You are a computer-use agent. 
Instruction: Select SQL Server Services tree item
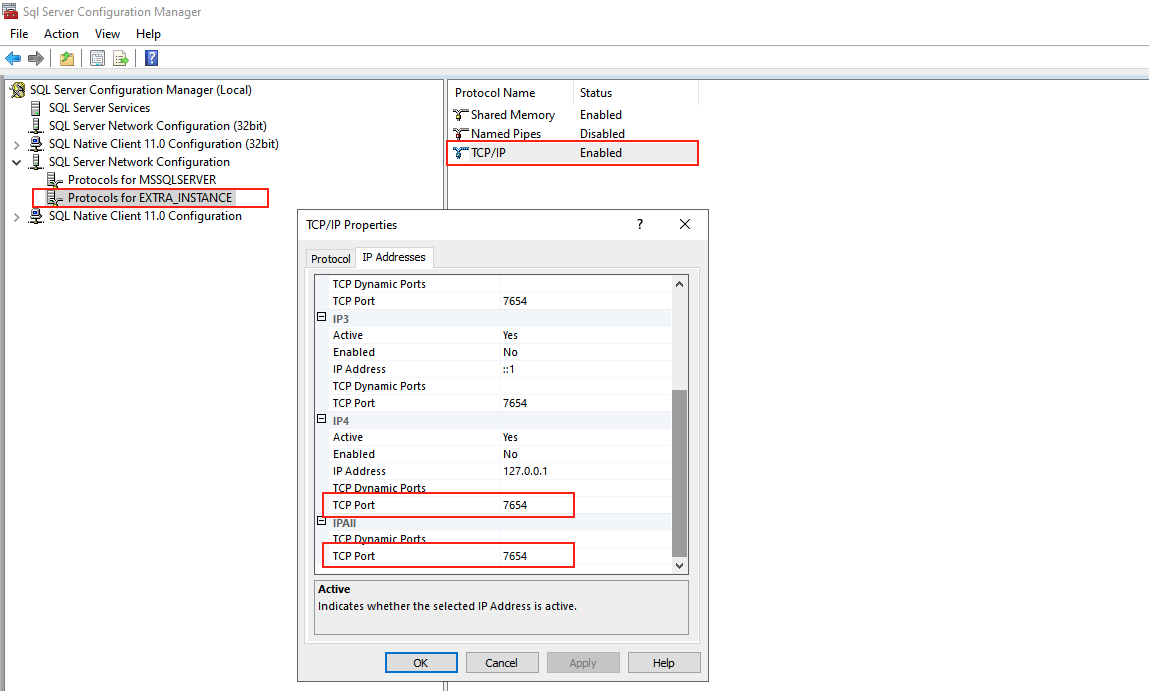(99, 108)
